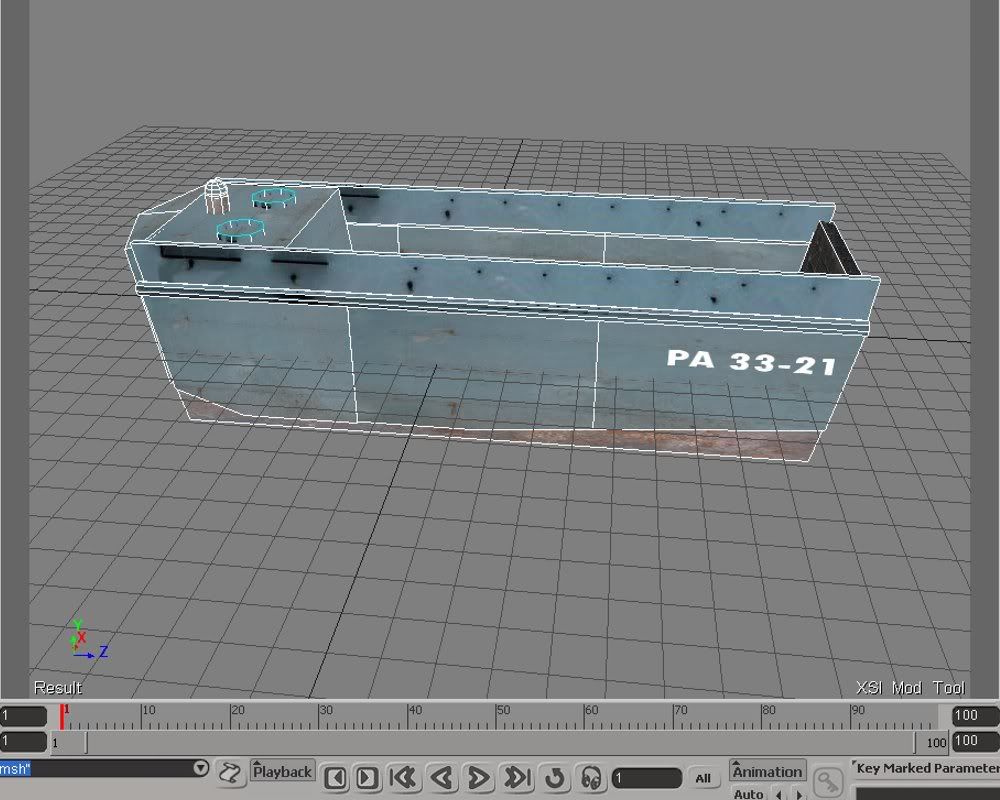Go to previous keyframe arrow
This screenshot has height=800, width=1000.
(779, 794)
